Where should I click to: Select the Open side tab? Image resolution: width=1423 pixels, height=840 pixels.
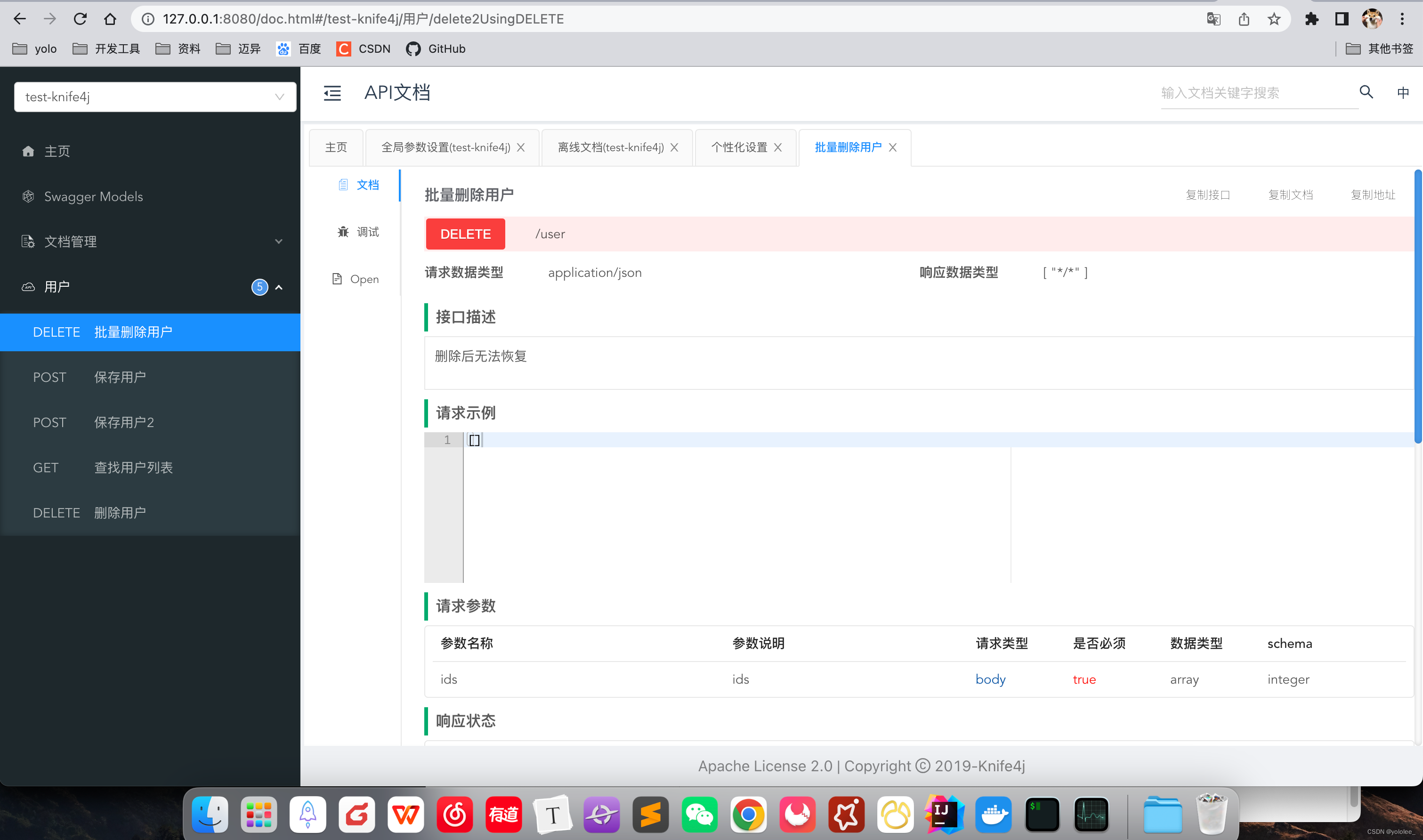(356, 279)
